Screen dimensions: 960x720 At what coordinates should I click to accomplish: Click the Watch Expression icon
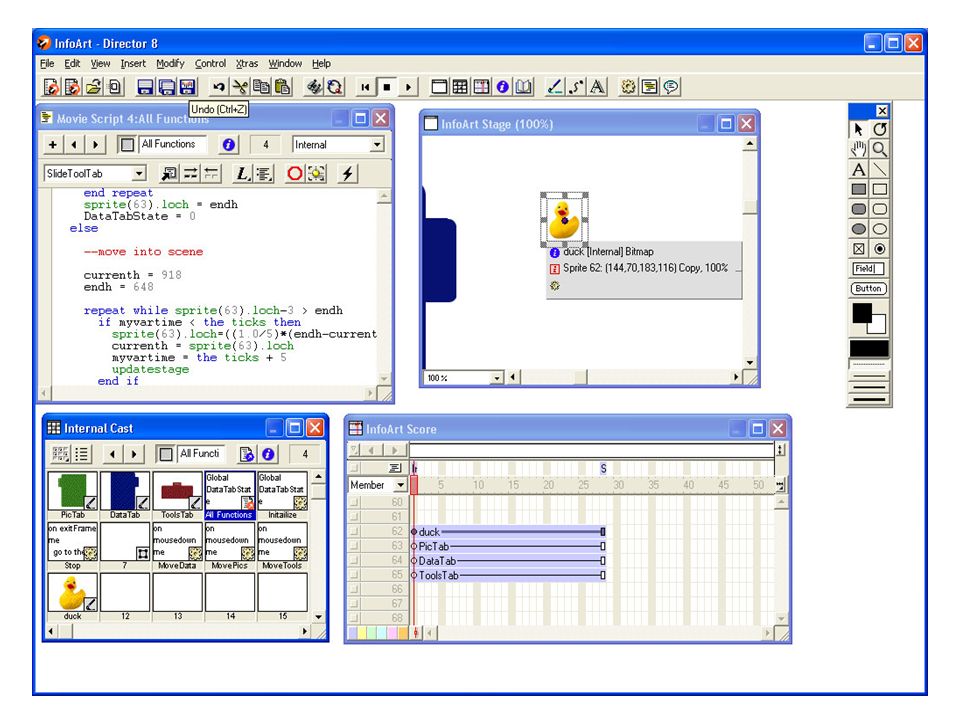[317, 174]
